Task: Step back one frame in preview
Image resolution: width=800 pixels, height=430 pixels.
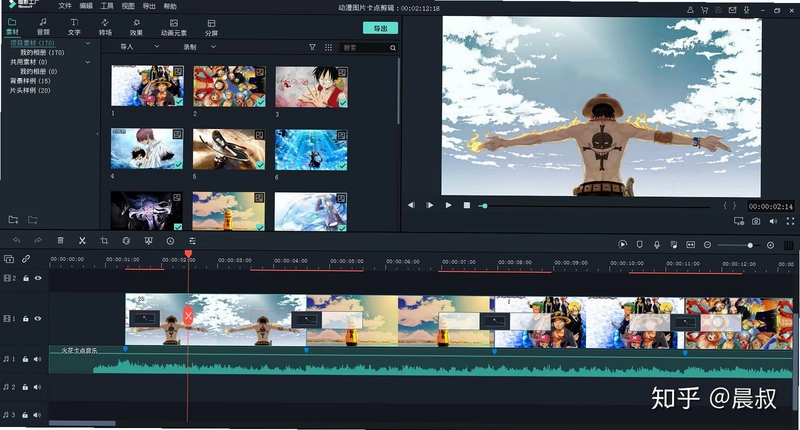Action: click(x=411, y=205)
